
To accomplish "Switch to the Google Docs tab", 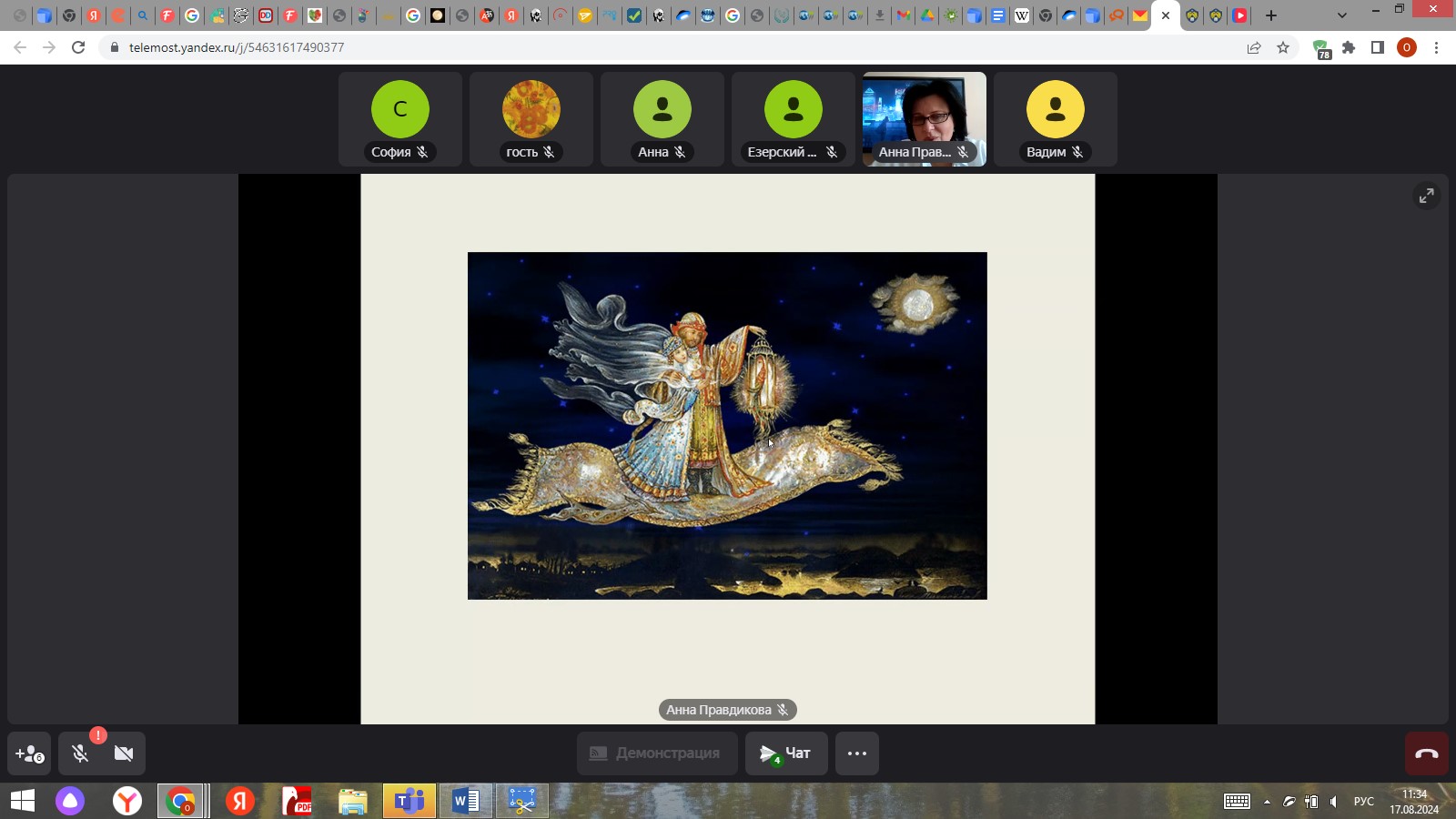I will coord(998,15).
